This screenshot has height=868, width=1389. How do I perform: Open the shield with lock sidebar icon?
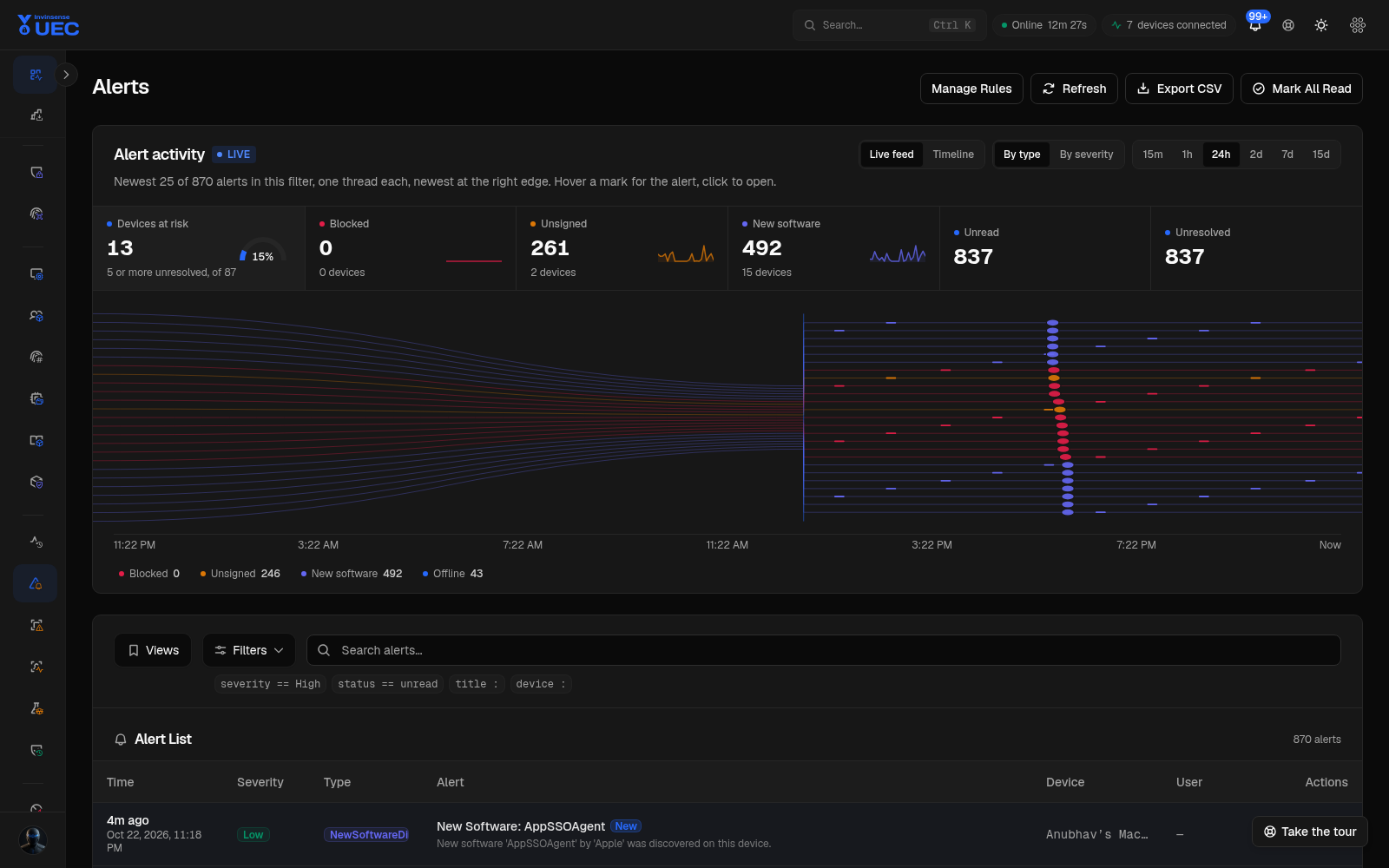coord(36,172)
